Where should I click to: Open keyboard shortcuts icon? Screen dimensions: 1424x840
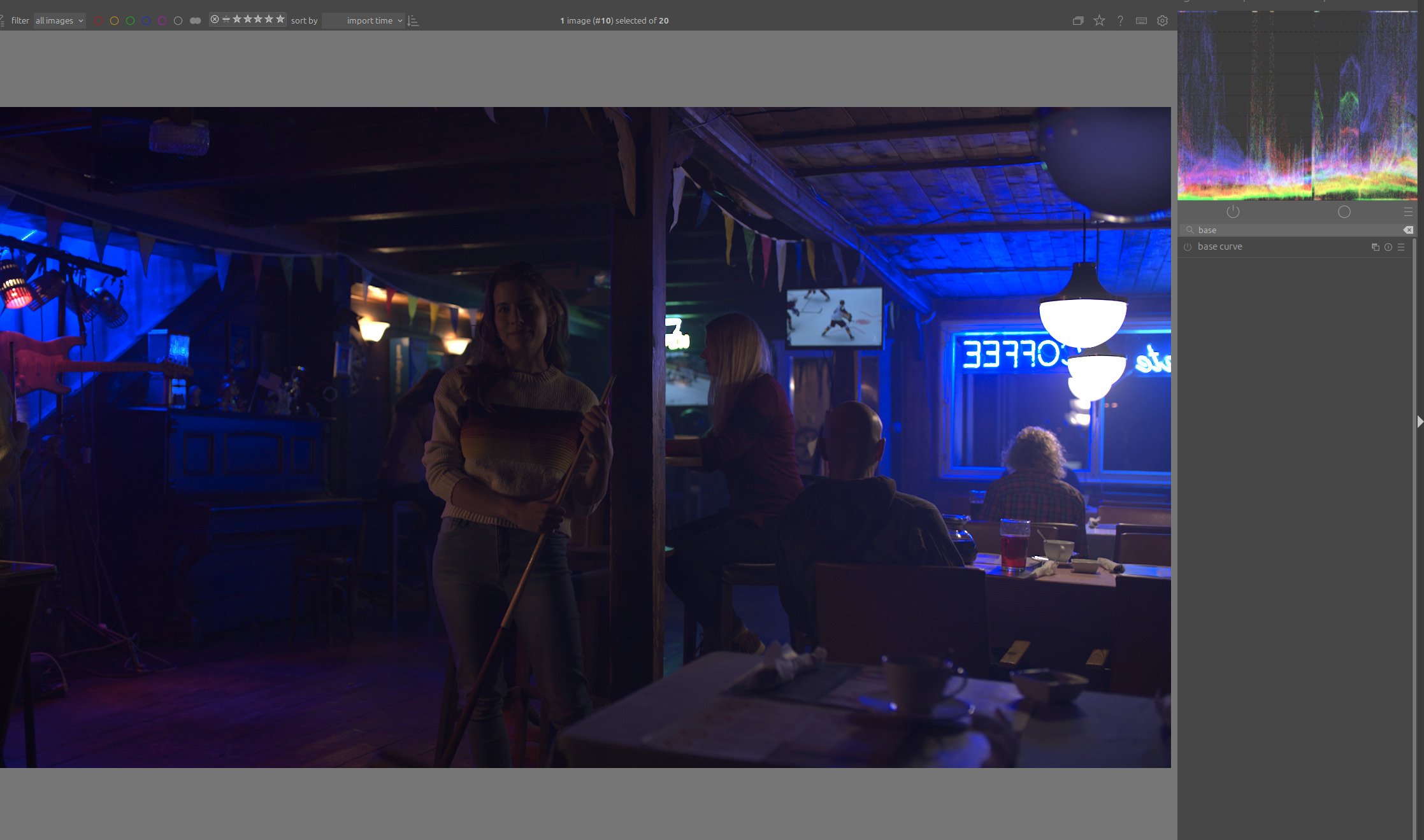point(1141,21)
